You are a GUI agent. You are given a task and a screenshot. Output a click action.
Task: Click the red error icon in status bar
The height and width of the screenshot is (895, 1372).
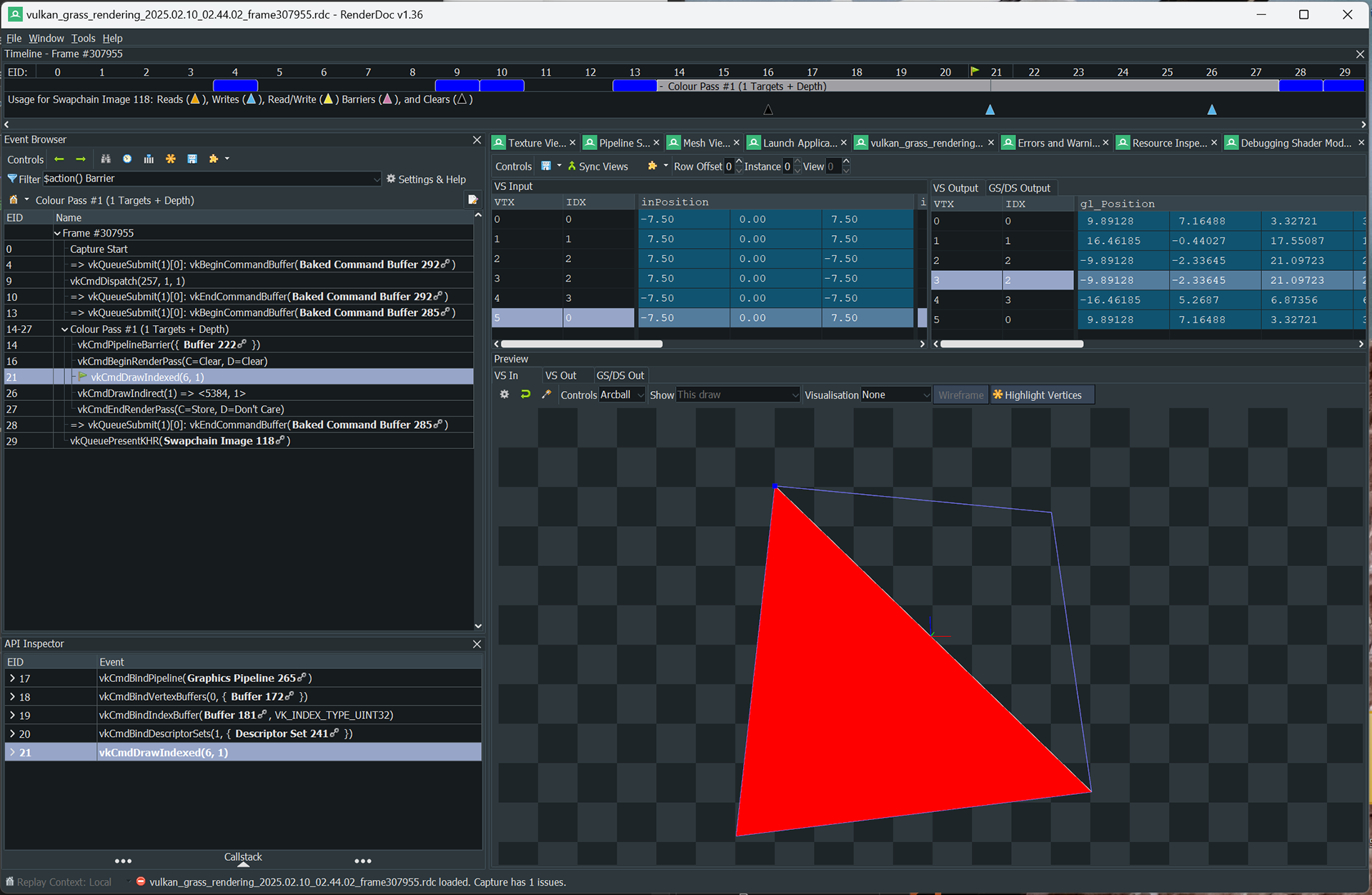[141, 881]
